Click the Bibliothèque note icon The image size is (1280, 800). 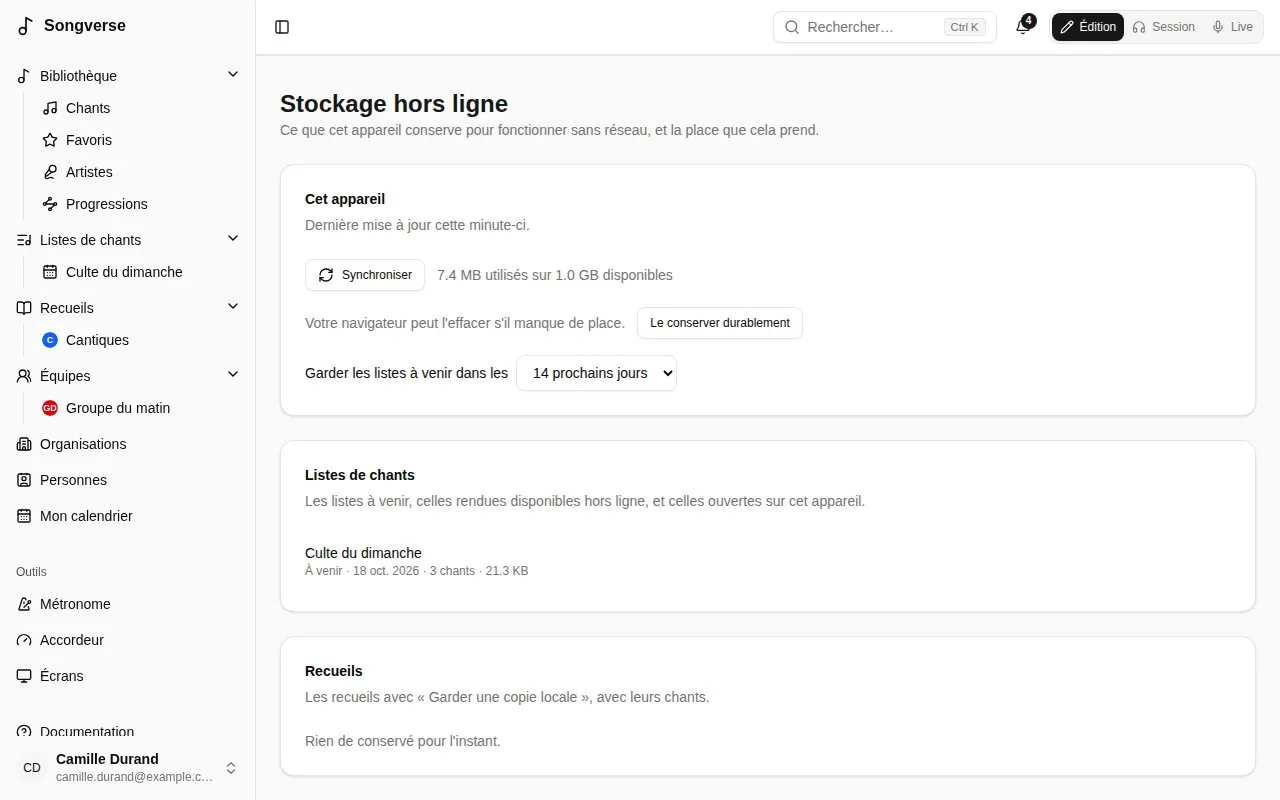point(24,76)
